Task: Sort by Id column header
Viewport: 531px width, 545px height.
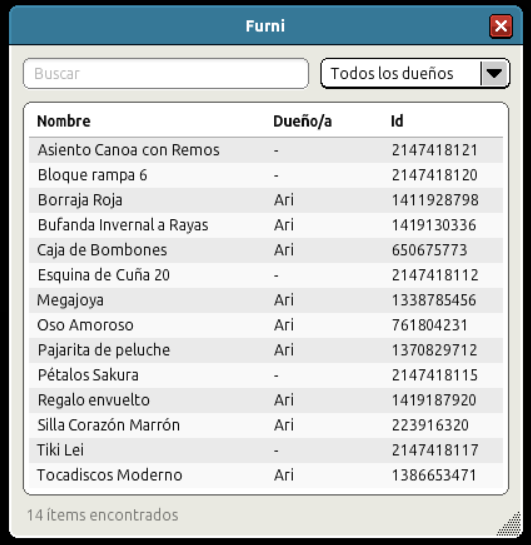Action: pos(397,121)
